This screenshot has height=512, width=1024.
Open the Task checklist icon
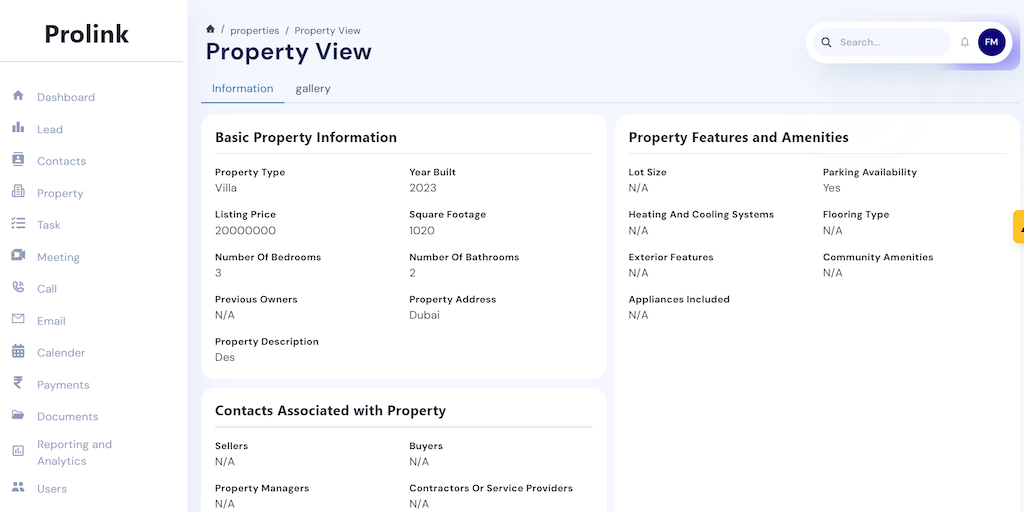pos(18,224)
